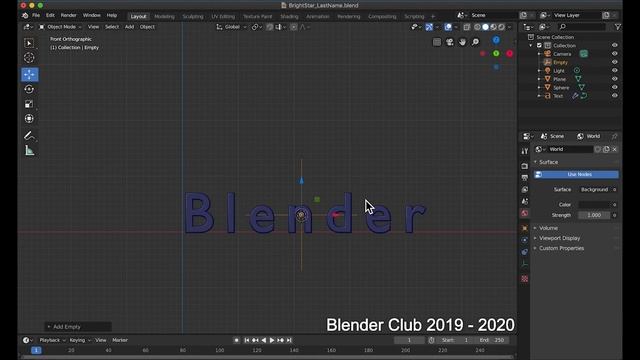Viewport: 640px width, 360px height.
Task: Click the blue Z axis gizmo dot
Action: [x=496, y=40]
